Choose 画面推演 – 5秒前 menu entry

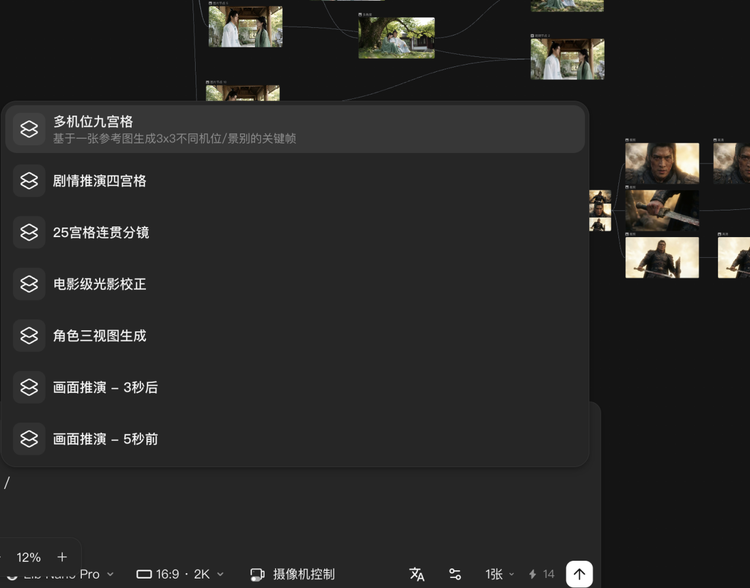point(105,439)
